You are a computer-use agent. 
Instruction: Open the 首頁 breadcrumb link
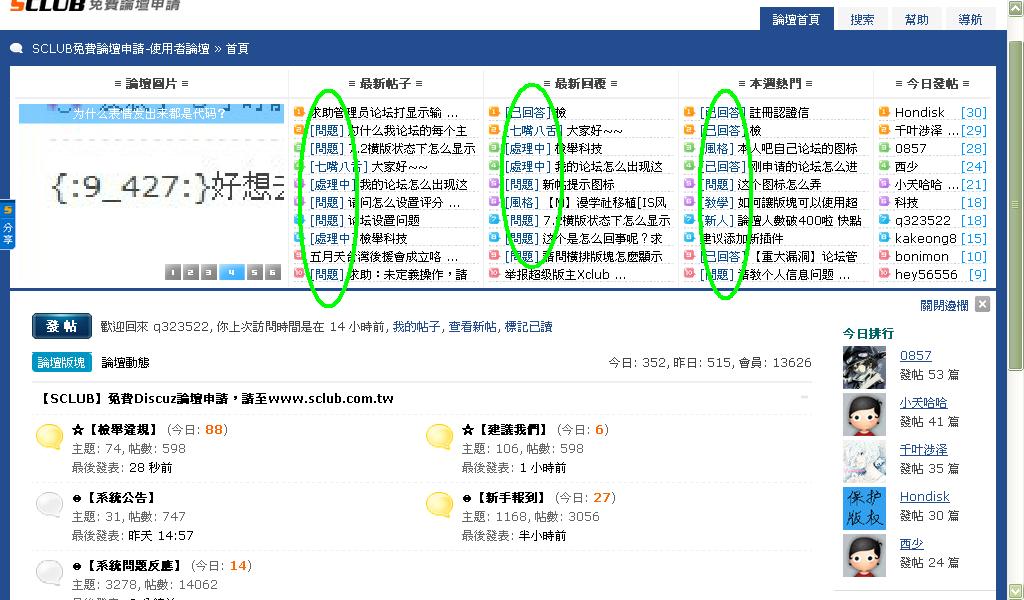coord(237,49)
